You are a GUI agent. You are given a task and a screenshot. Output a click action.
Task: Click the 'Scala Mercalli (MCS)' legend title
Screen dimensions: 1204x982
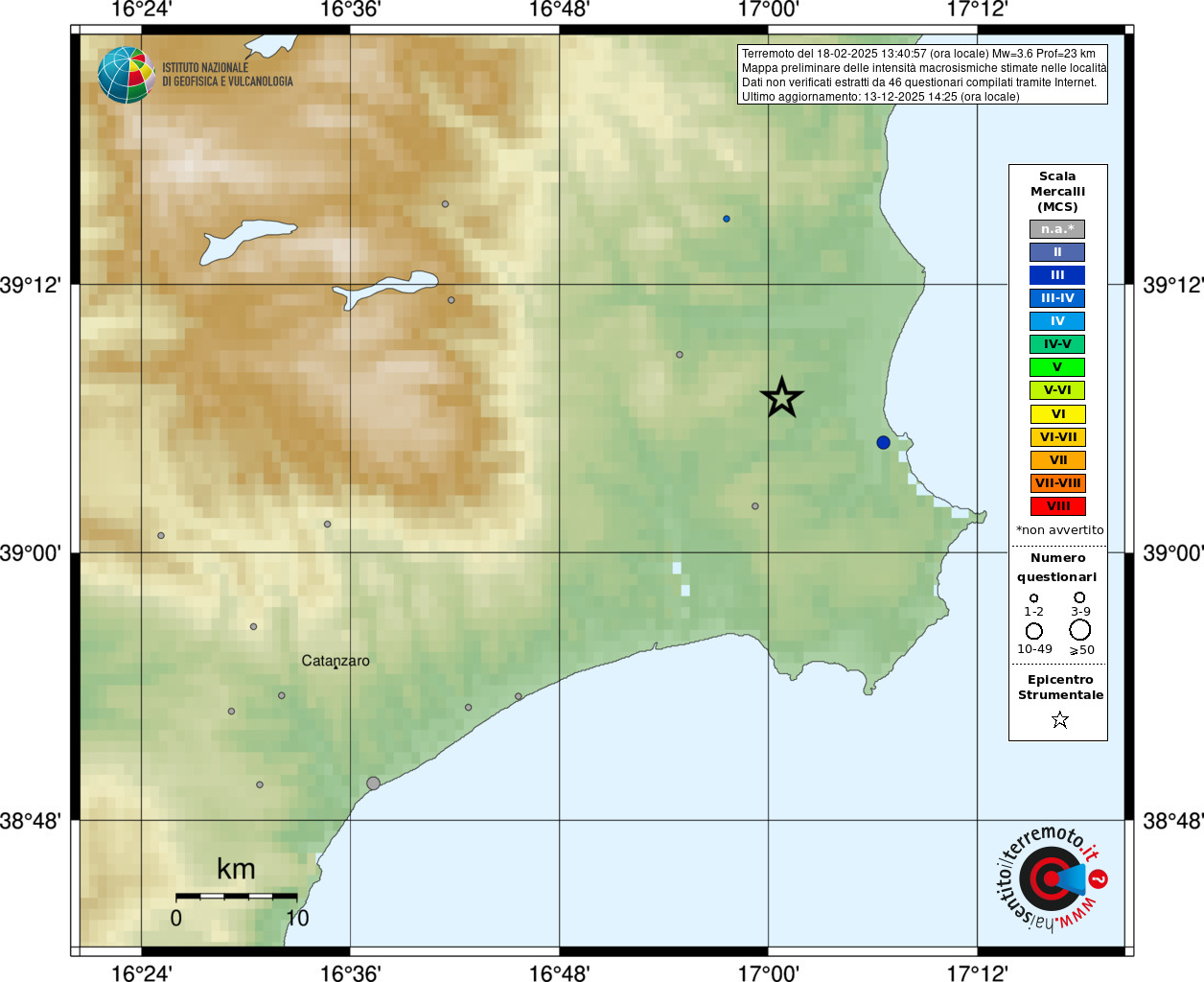[1057, 192]
